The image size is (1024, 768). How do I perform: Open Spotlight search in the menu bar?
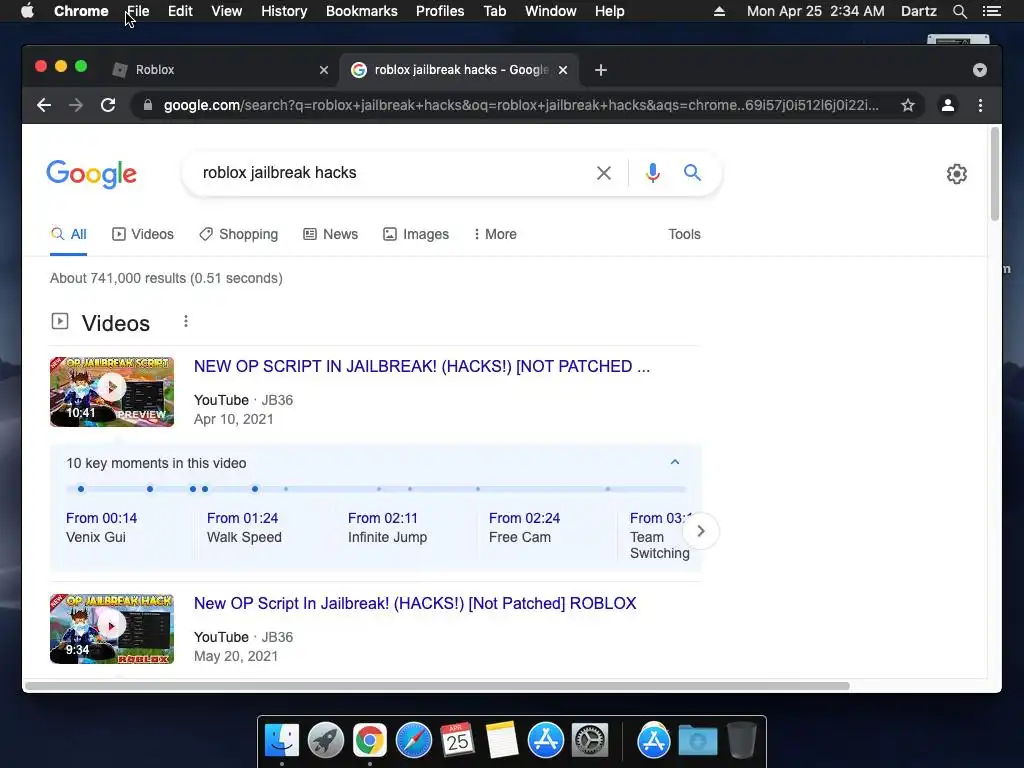coord(959,11)
